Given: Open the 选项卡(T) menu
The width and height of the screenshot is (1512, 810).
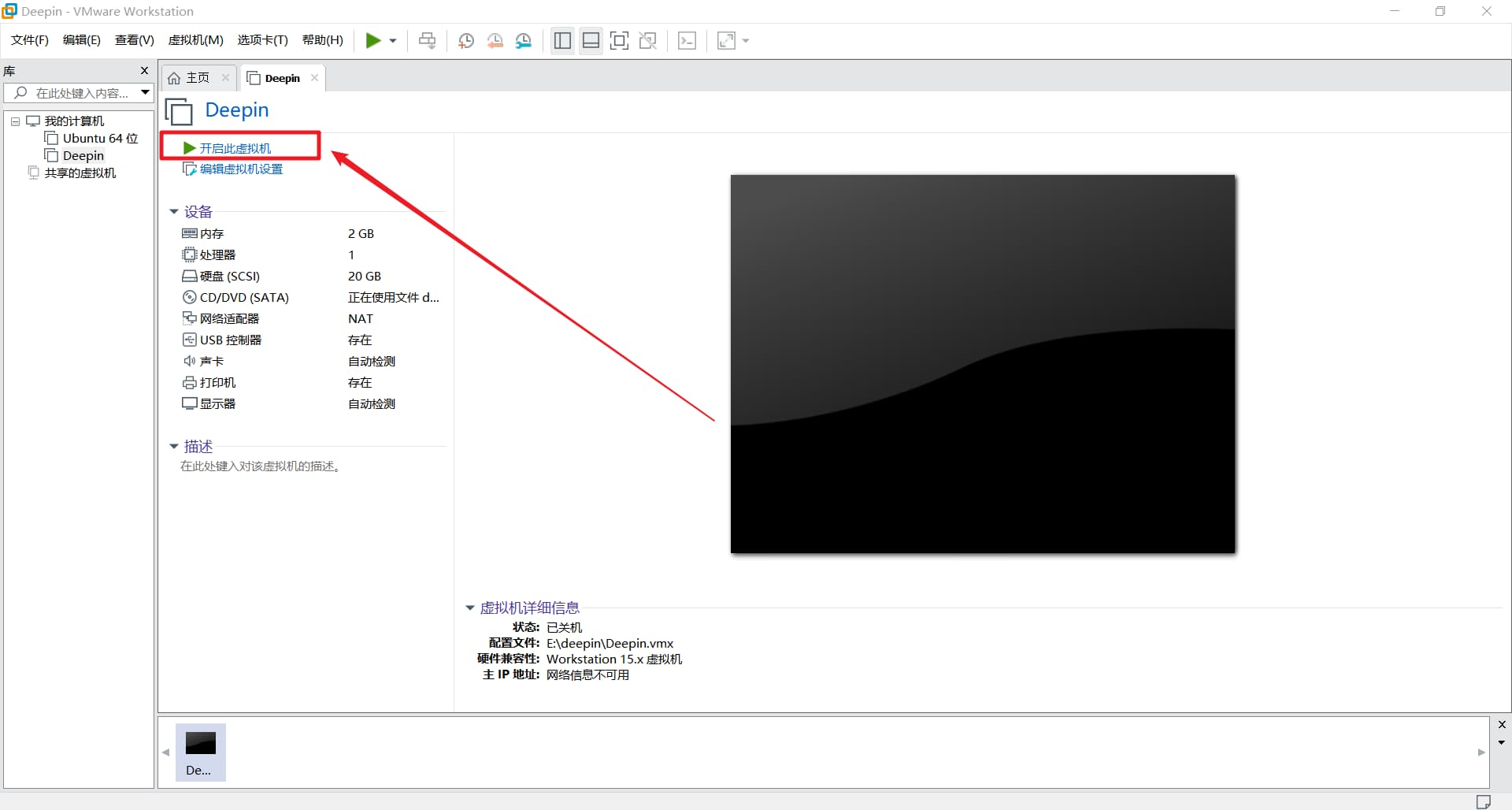Looking at the screenshot, I should click(263, 40).
